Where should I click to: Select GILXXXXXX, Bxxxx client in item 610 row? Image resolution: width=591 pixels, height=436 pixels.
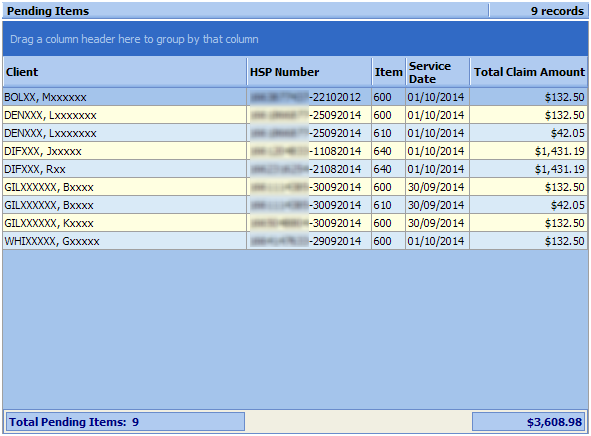point(125,205)
